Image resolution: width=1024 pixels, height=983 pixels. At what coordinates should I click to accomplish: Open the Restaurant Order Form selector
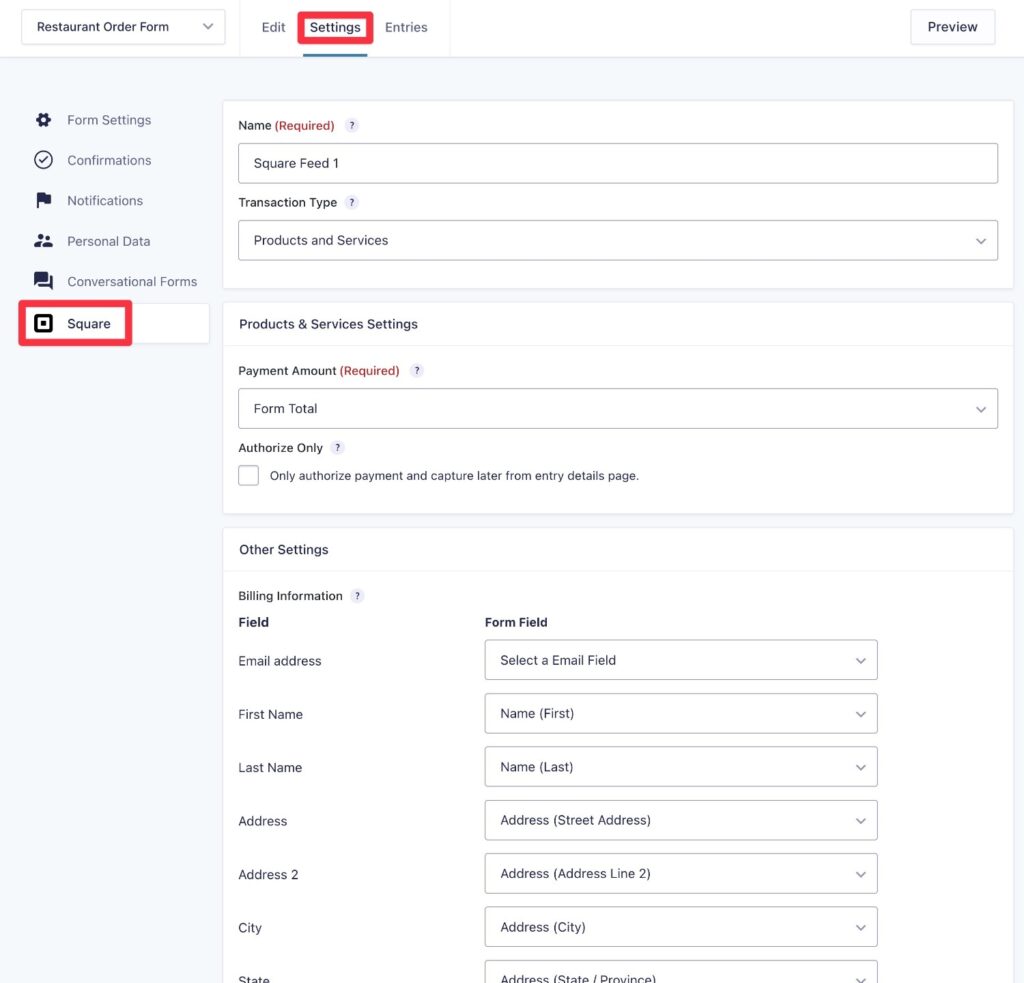point(122,27)
